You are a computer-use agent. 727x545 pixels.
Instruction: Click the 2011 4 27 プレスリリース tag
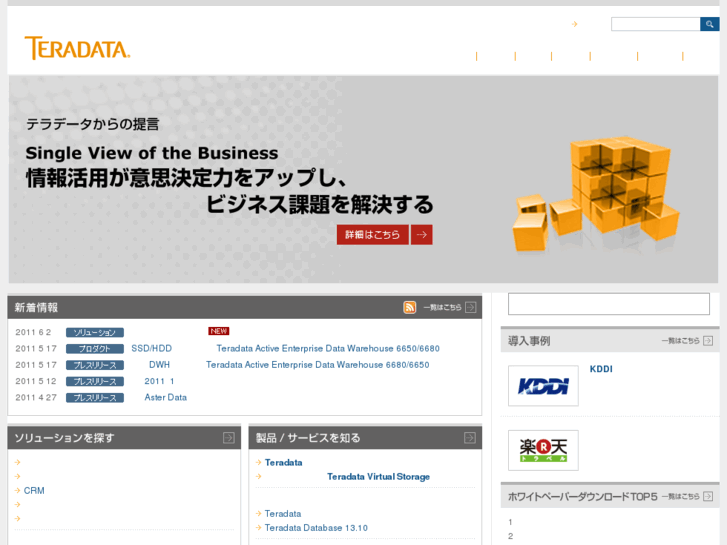pyautogui.click(x=95, y=398)
